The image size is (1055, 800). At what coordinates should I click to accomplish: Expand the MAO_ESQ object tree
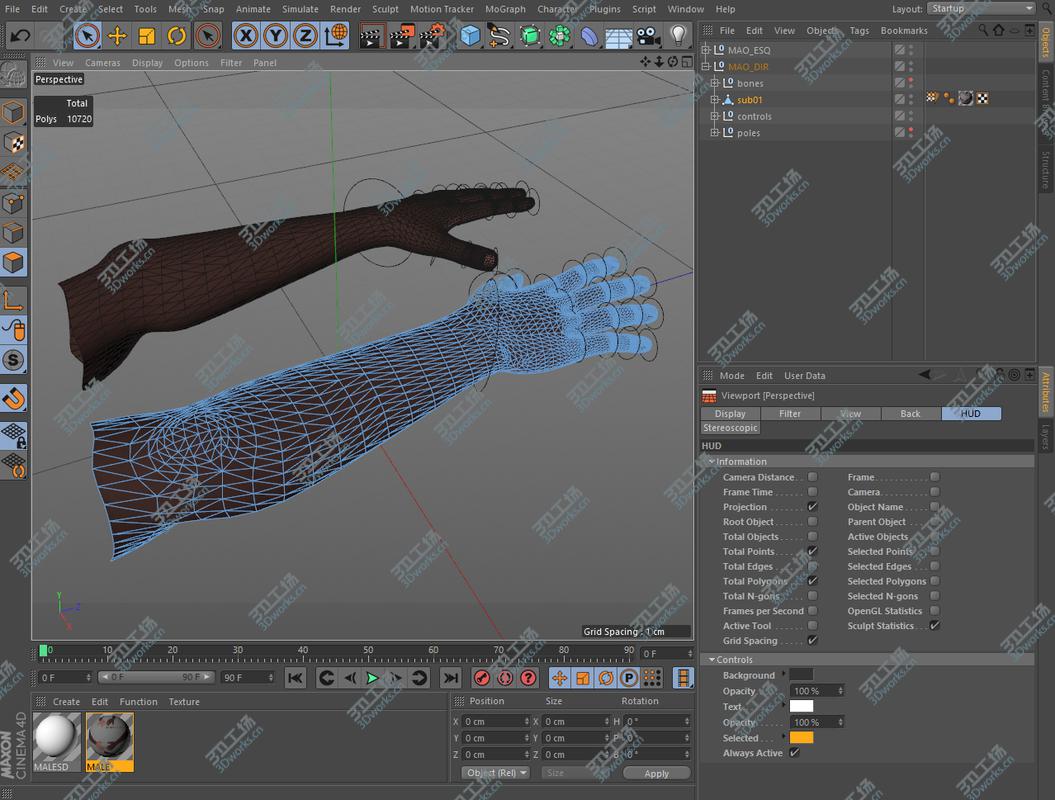(x=705, y=50)
